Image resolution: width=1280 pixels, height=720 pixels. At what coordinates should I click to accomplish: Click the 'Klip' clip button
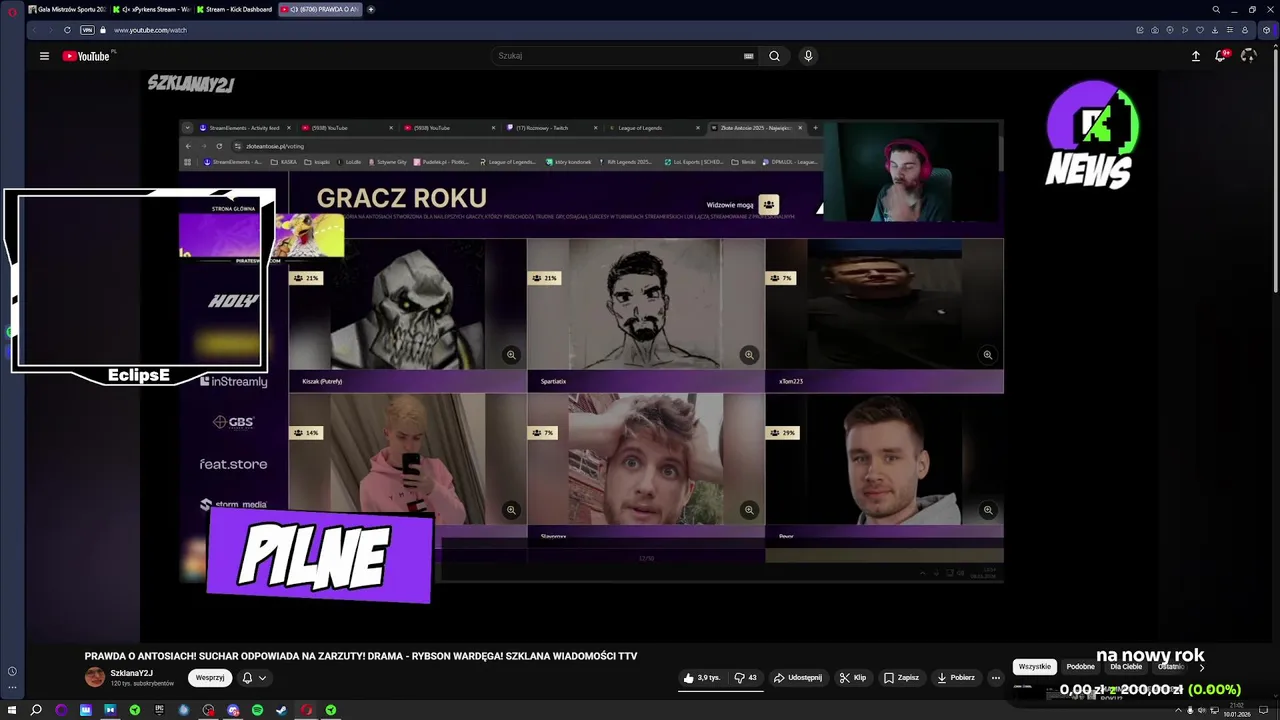[853, 678]
